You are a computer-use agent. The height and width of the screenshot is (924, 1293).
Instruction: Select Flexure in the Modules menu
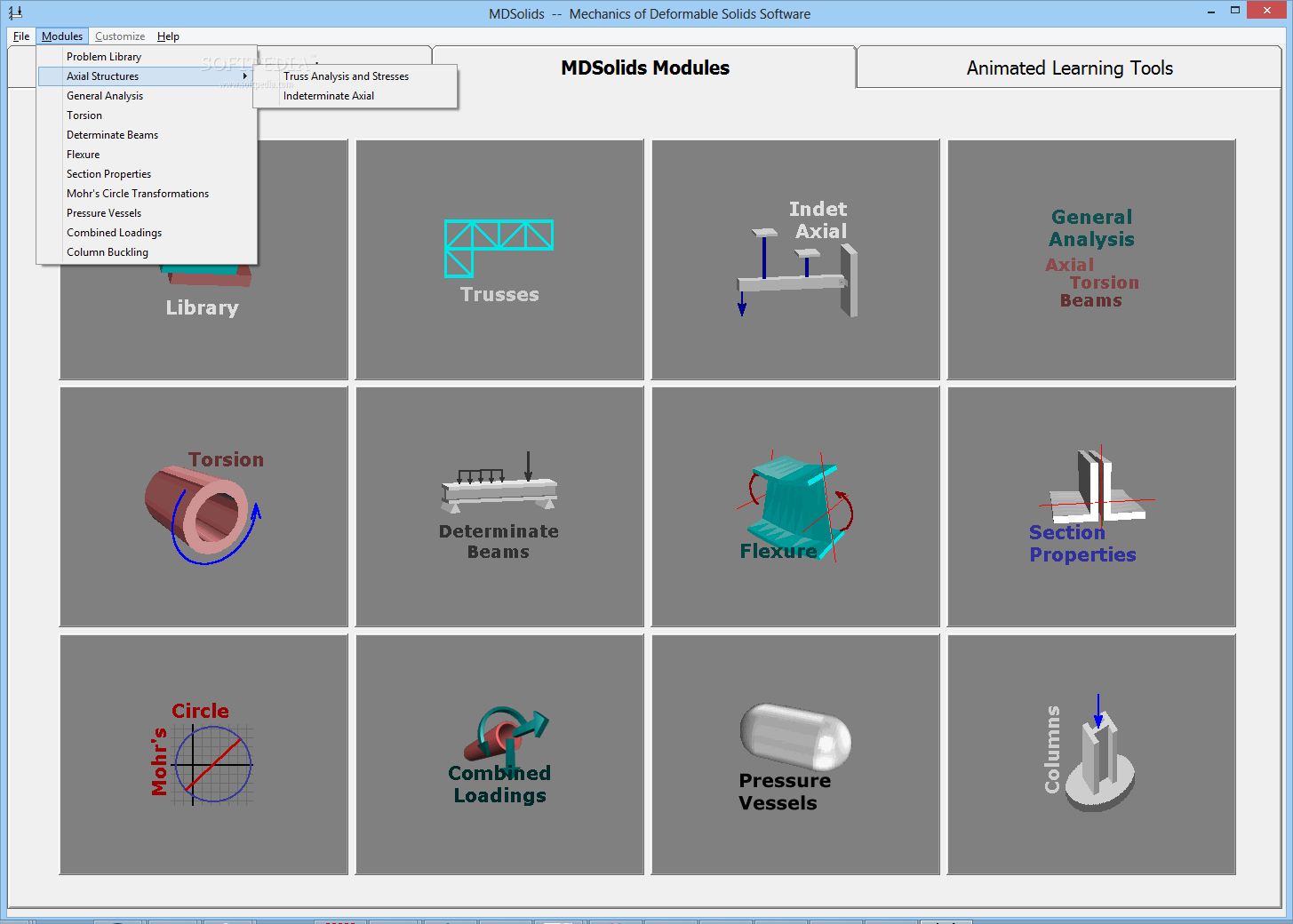[147, 155]
